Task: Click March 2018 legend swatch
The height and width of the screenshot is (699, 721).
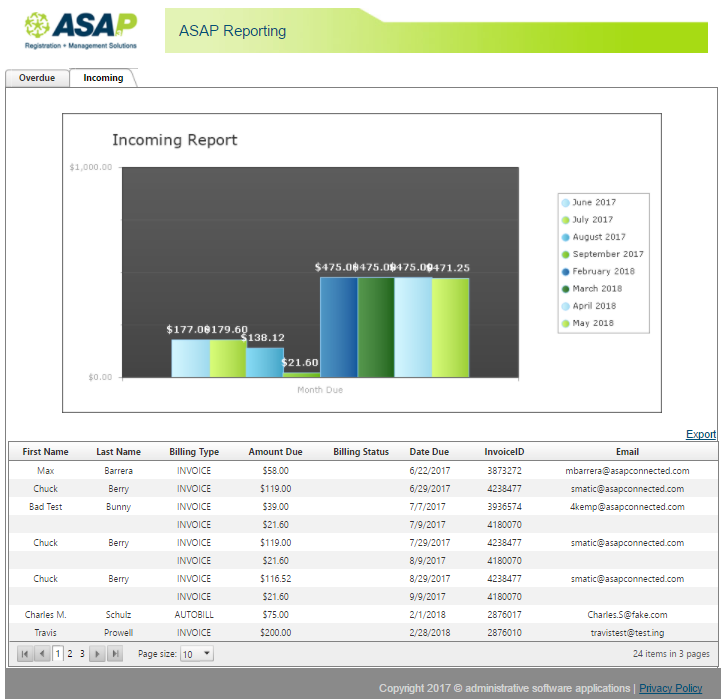Action: (566, 288)
